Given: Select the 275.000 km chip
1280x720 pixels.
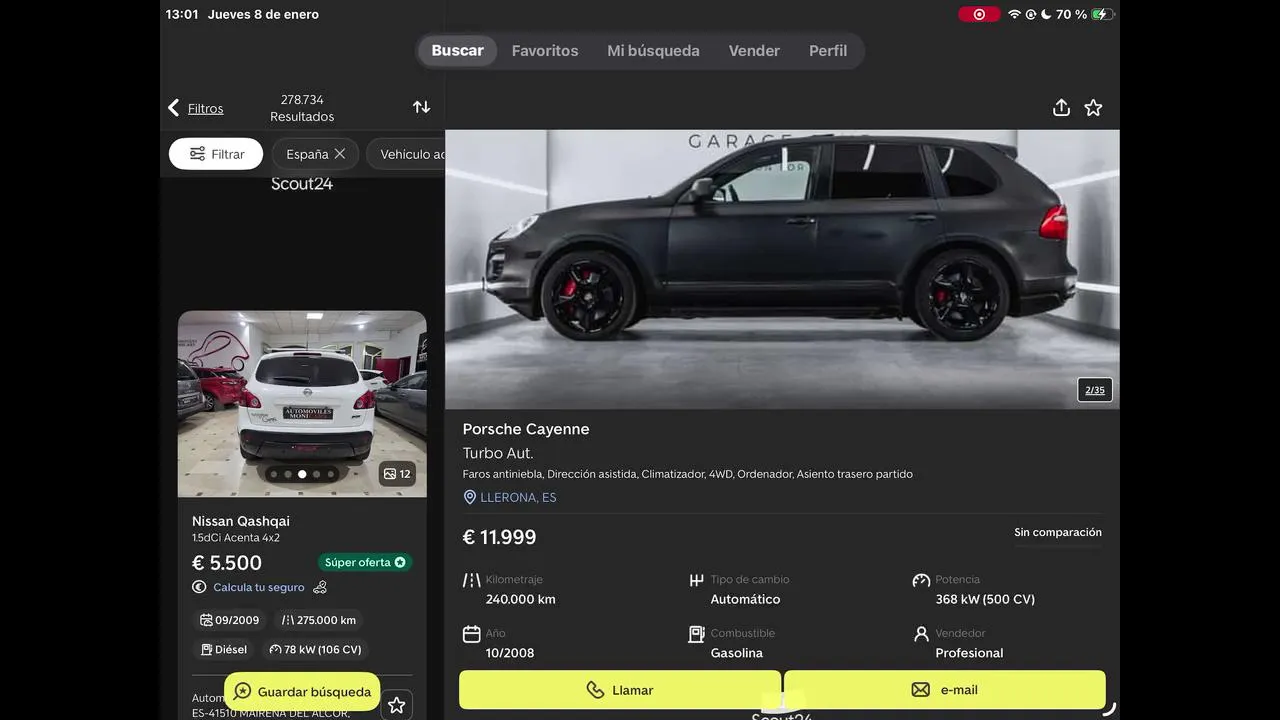Looking at the screenshot, I should [x=319, y=620].
